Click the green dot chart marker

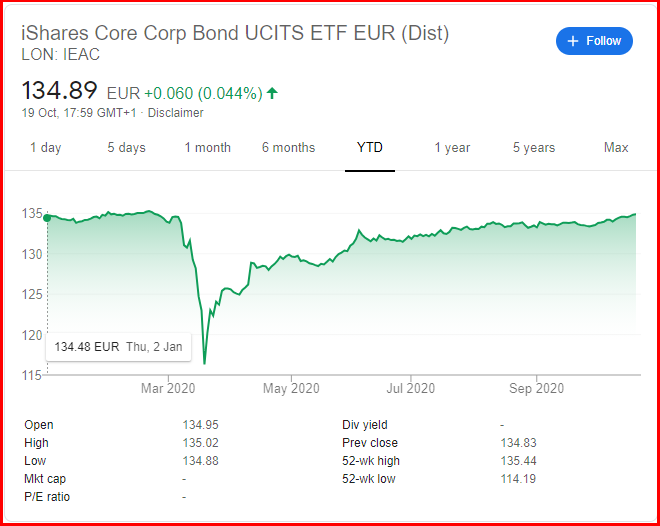click(x=47, y=217)
